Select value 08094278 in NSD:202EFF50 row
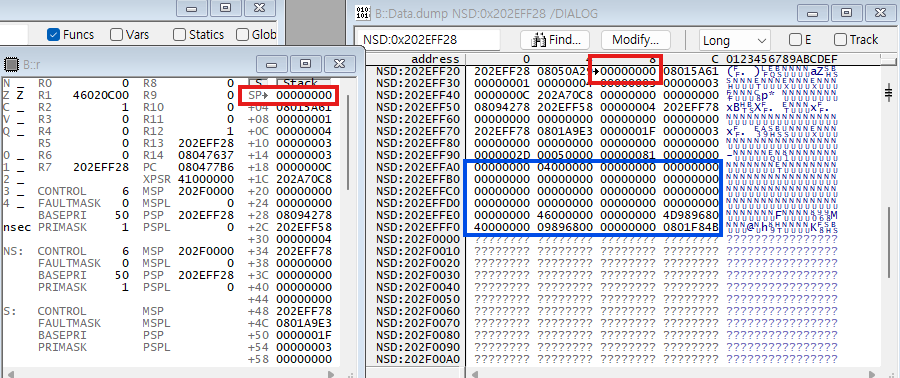This screenshot has height=378, width=900. (502, 107)
